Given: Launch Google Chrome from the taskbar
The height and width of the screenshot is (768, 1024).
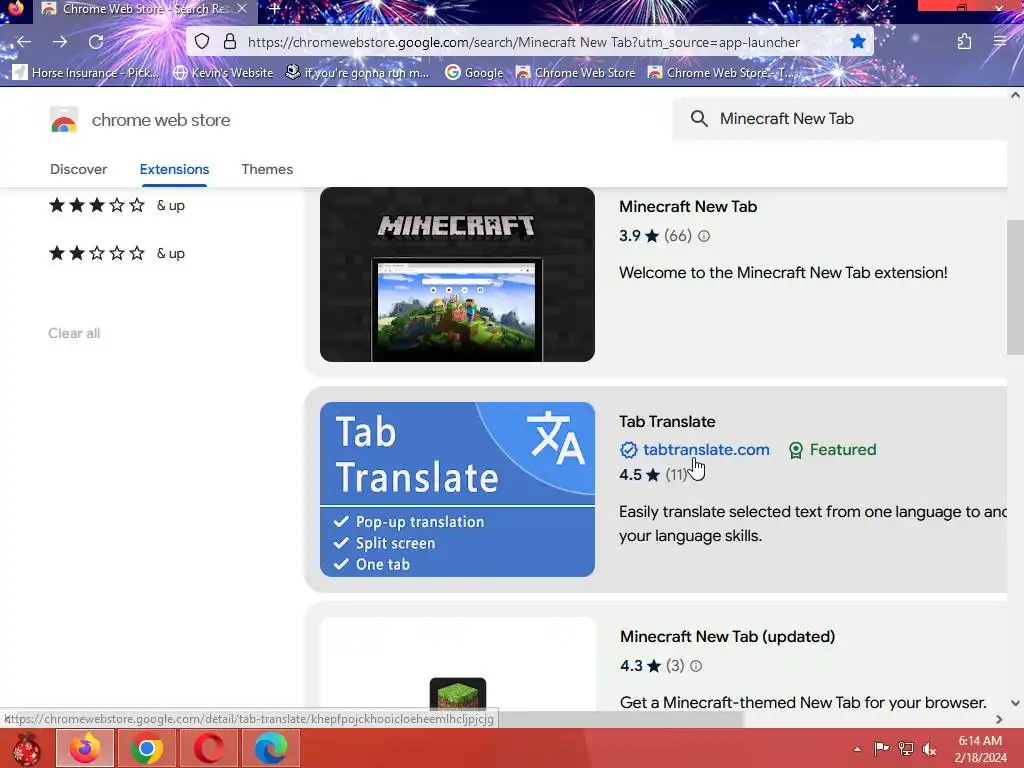Looking at the screenshot, I should point(147,748).
